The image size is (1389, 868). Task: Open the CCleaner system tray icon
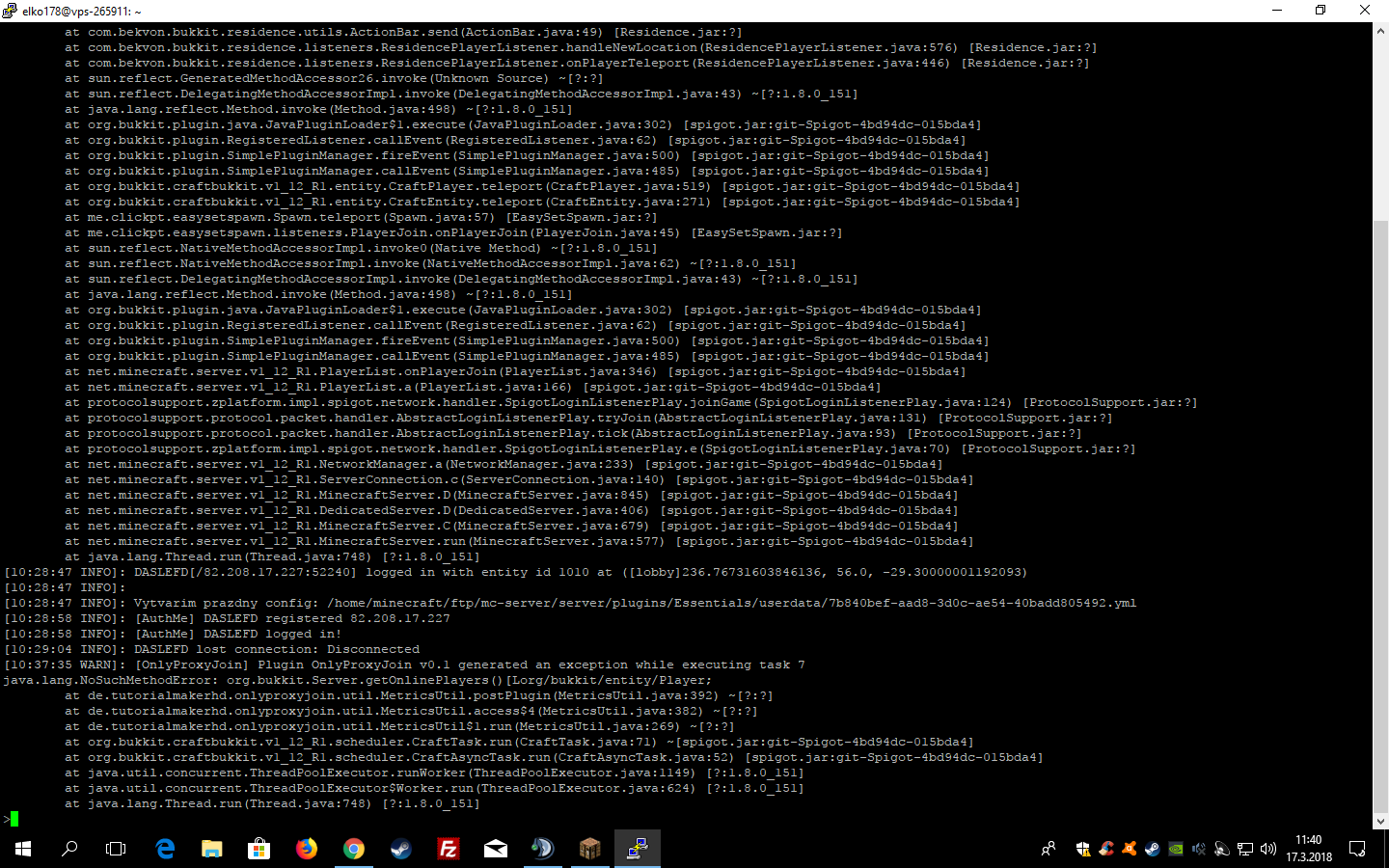tap(1106, 849)
